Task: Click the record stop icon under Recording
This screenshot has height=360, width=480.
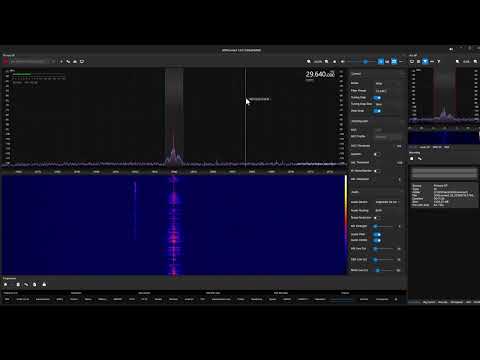Action: click(x=412, y=159)
